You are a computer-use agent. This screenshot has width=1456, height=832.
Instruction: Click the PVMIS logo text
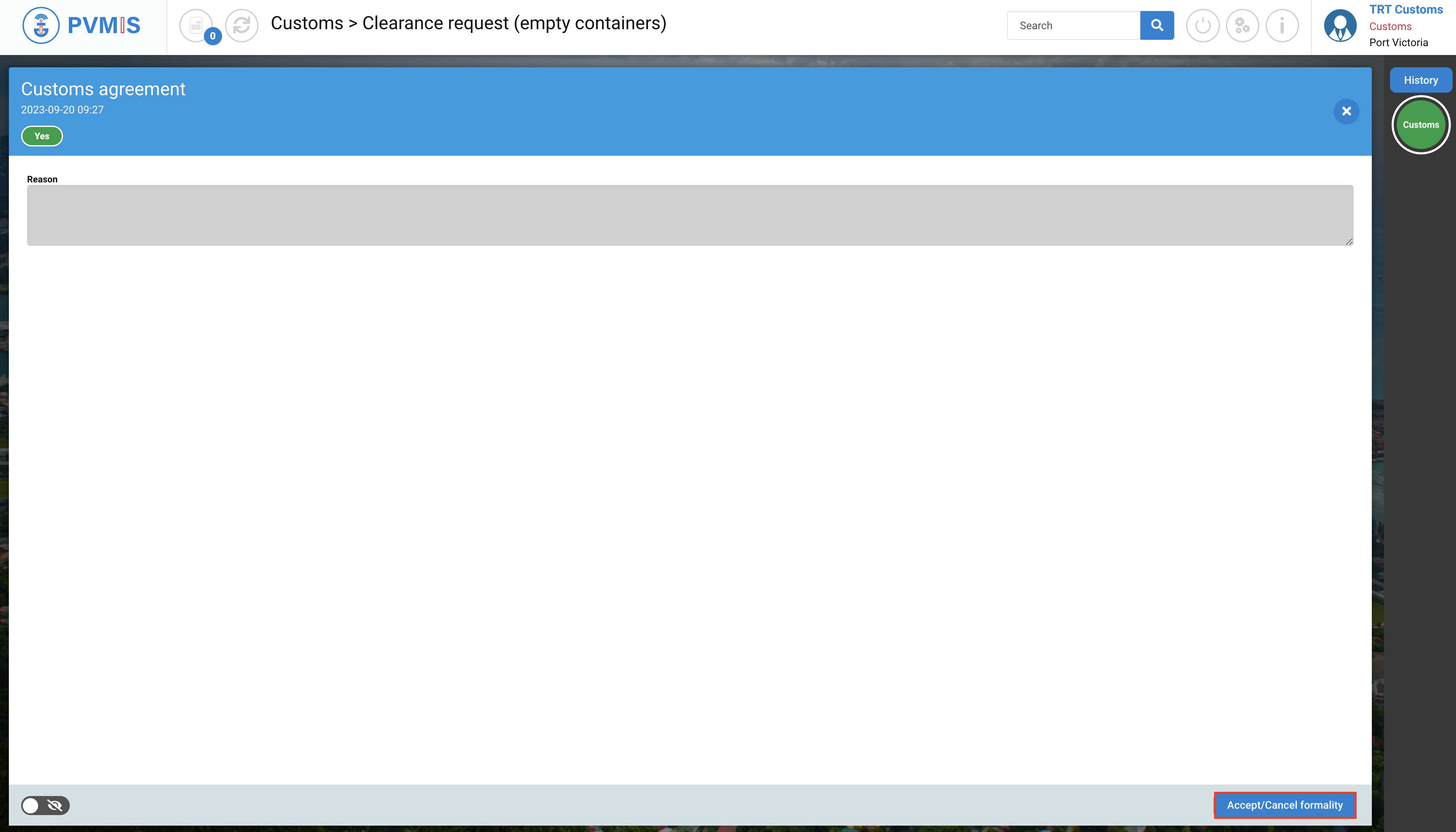click(x=104, y=26)
